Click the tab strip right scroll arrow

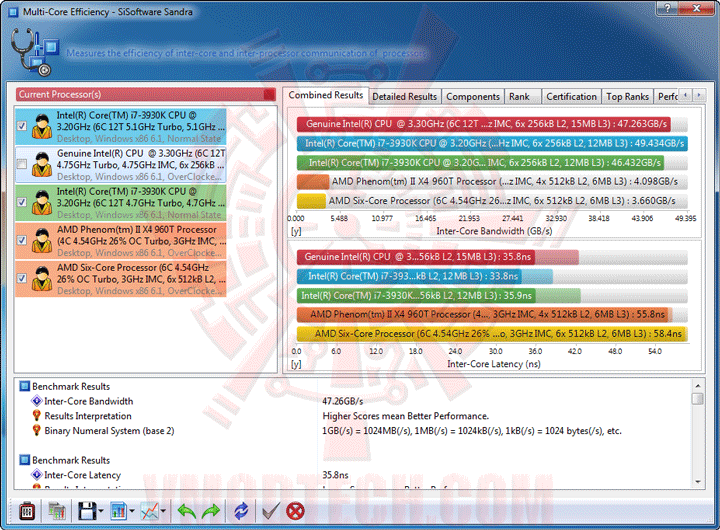(x=699, y=95)
